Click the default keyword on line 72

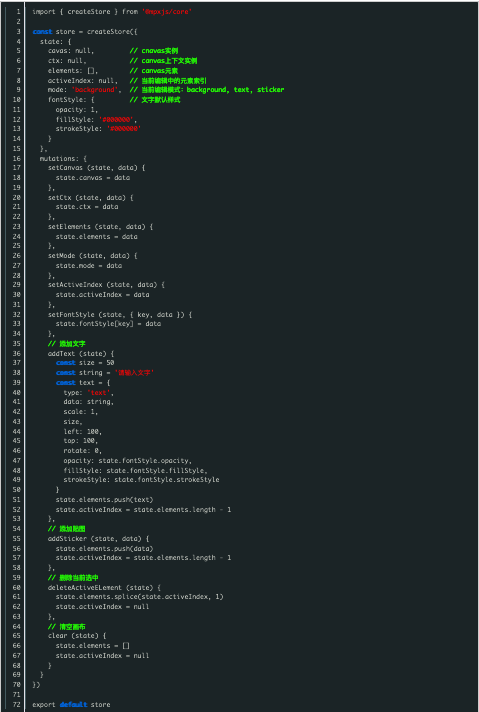click(x=73, y=704)
